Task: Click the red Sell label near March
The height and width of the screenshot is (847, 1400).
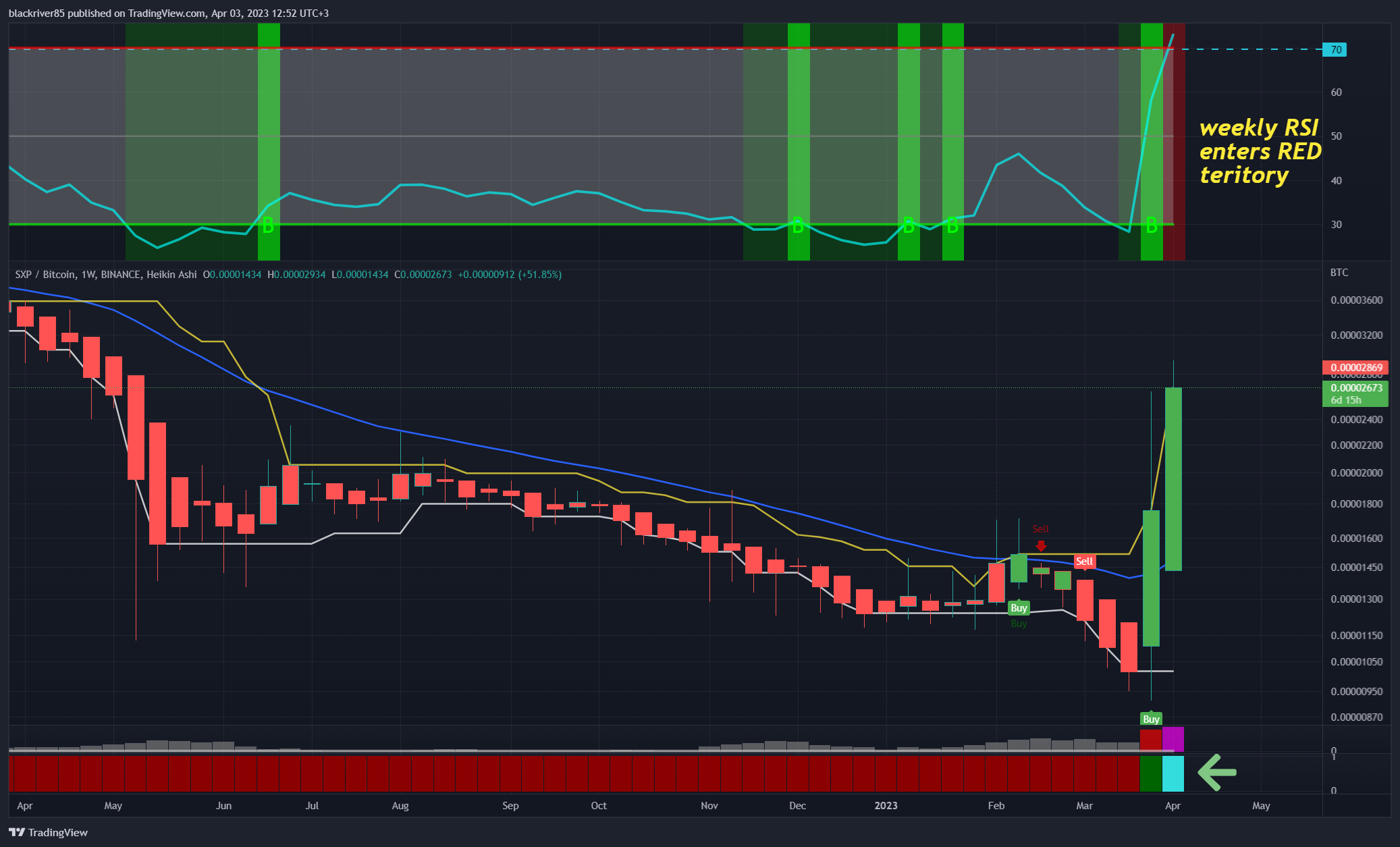Action: (x=1084, y=562)
